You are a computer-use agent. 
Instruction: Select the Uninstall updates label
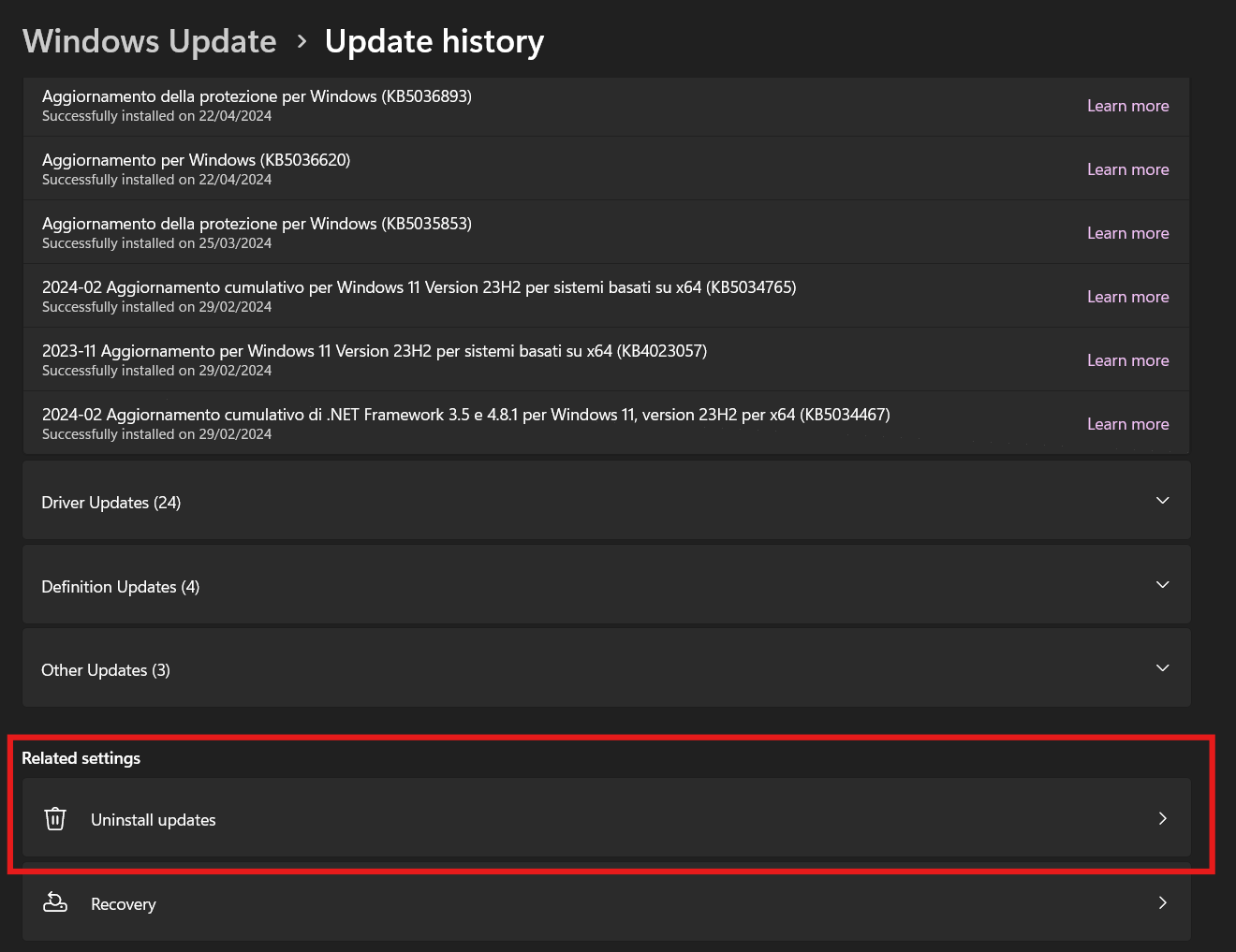coord(154,820)
